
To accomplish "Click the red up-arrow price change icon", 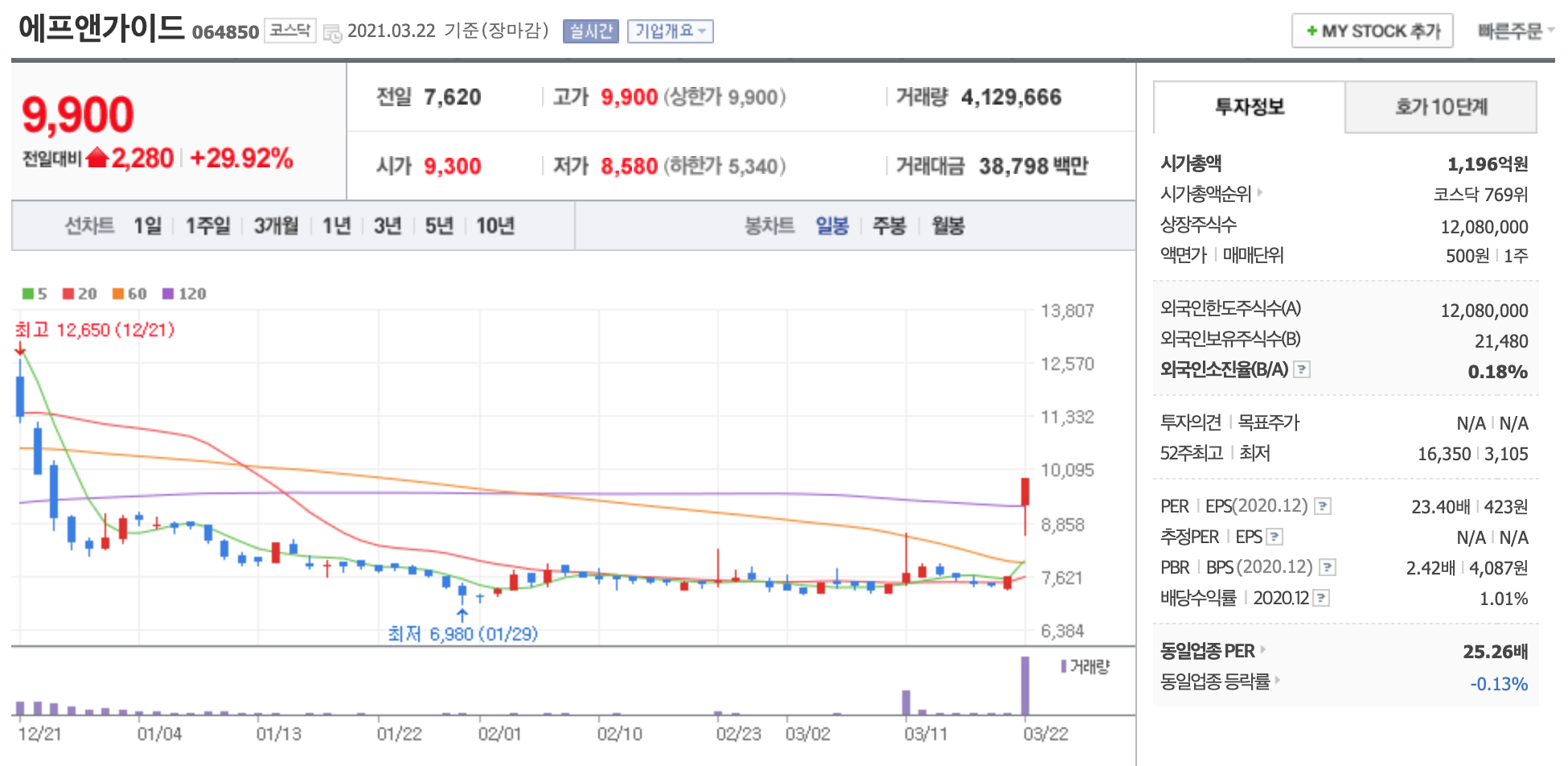I will (x=97, y=157).
